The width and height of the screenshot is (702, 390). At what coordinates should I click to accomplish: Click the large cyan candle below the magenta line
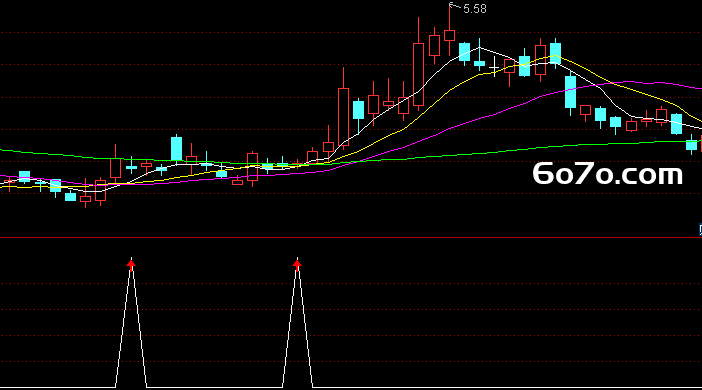coord(570,92)
